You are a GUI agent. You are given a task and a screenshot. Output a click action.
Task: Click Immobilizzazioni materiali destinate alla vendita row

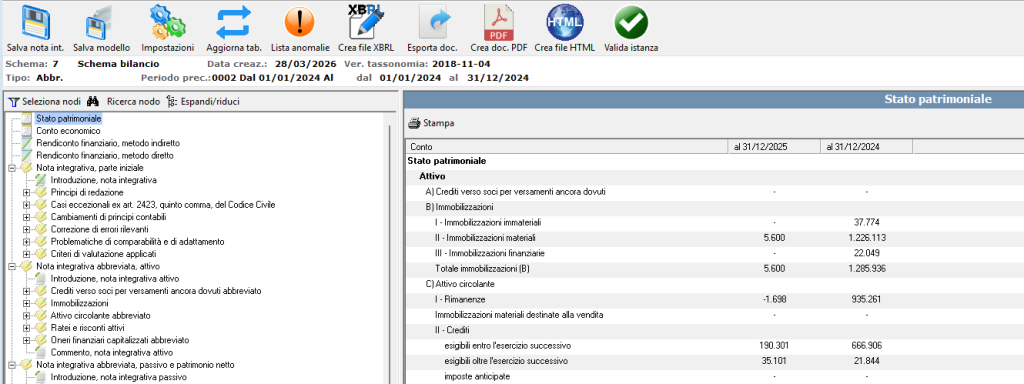(x=714, y=315)
